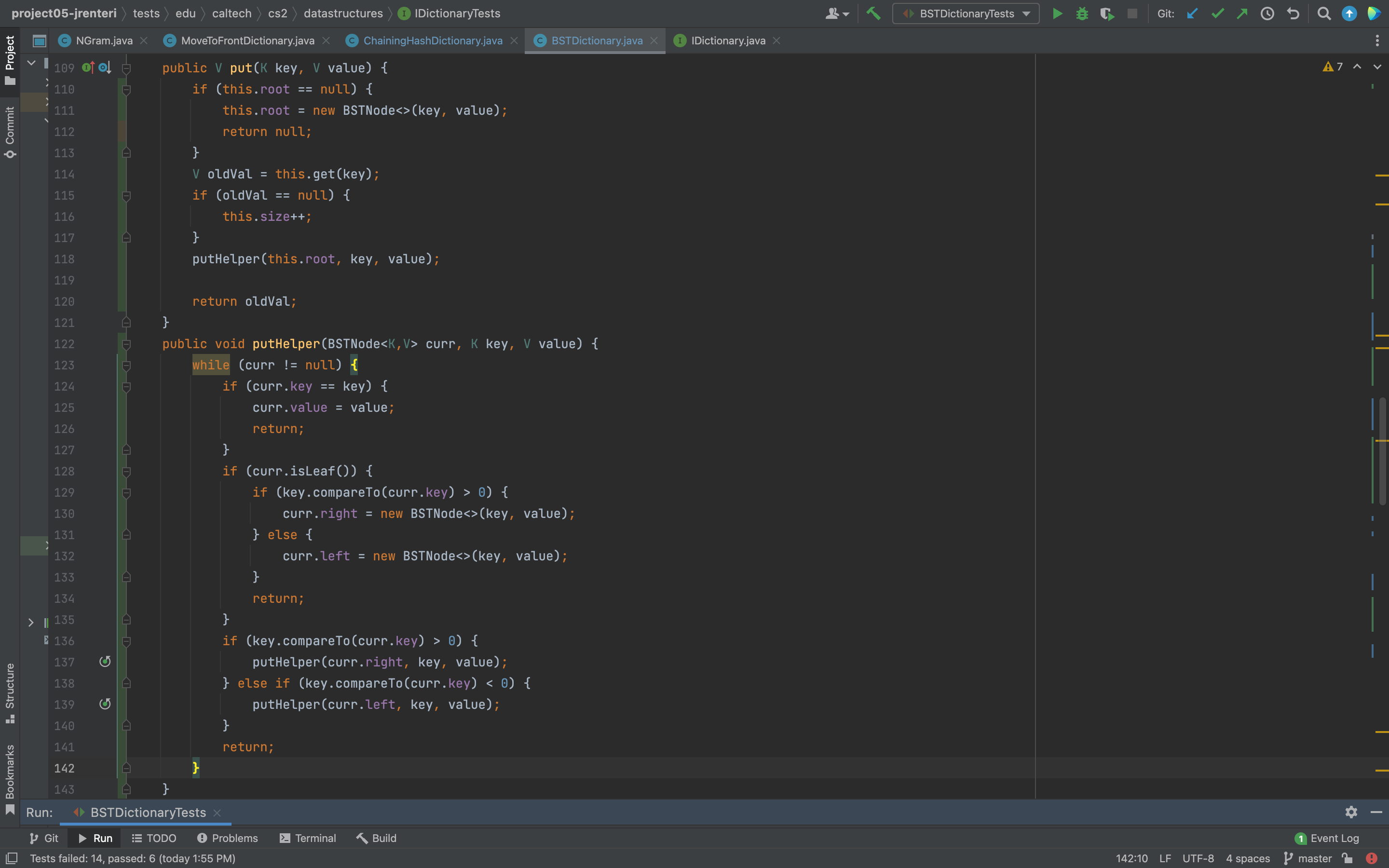The image size is (1389, 868).
Task: Toggle the Structure tool window
Action: (x=10, y=692)
